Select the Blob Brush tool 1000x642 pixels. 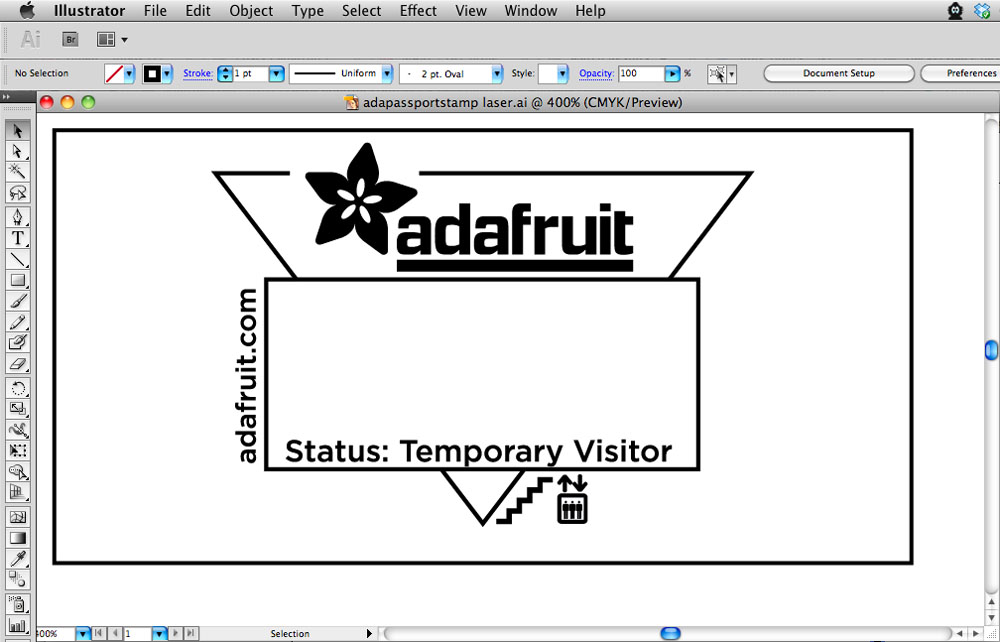click(x=18, y=343)
